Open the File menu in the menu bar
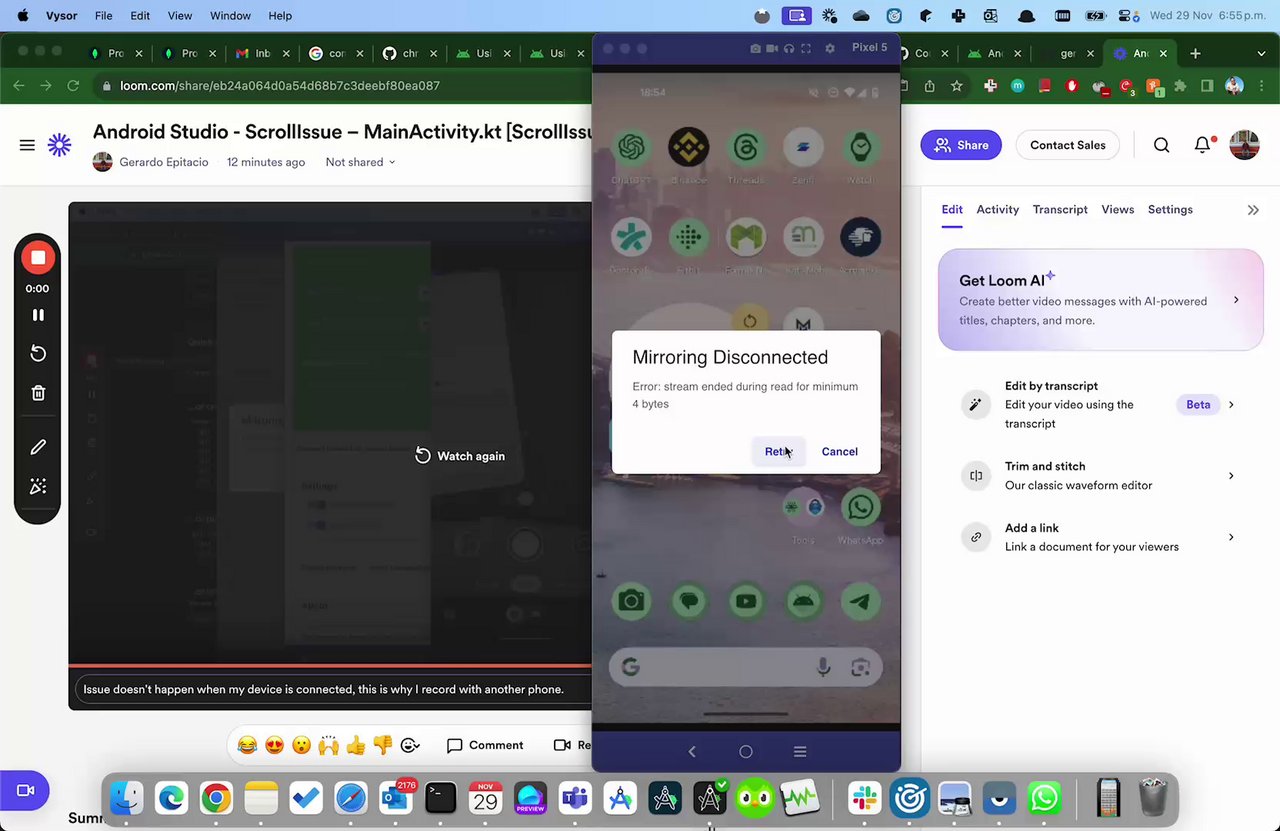Screen dimensions: 1280x831 click(103, 16)
